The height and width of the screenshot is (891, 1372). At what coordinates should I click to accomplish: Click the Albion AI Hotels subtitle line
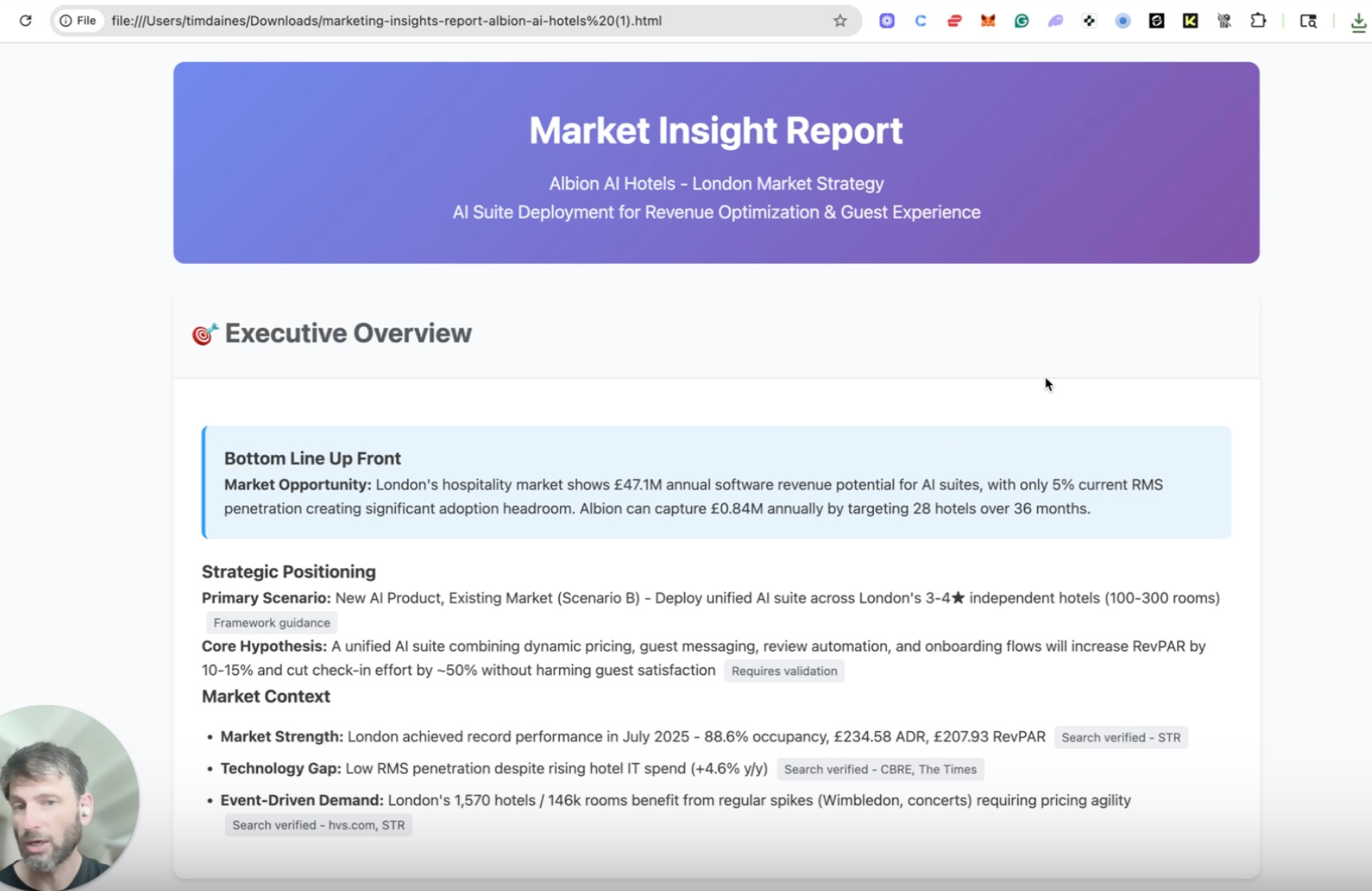[x=716, y=184]
